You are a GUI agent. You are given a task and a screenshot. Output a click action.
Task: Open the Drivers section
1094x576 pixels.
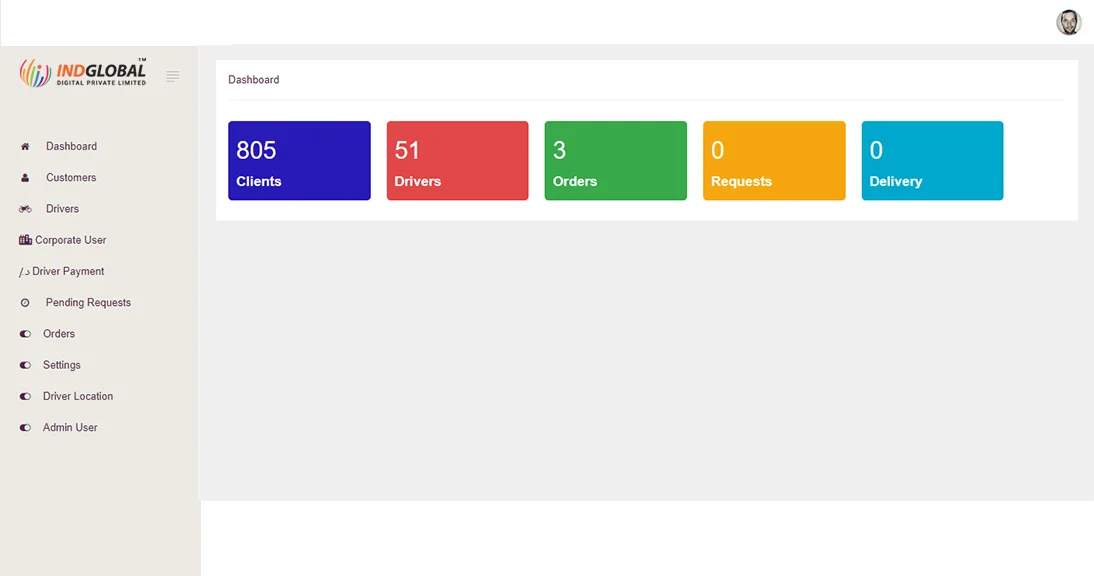point(62,209)
